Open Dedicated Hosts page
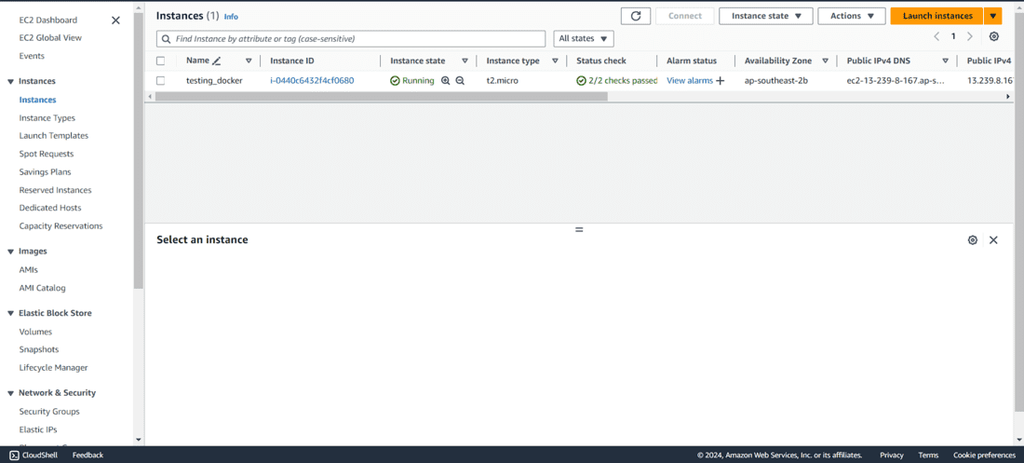Image resolution: width=1024 pixels, height=463 pixels. click(x=50, y=208)
